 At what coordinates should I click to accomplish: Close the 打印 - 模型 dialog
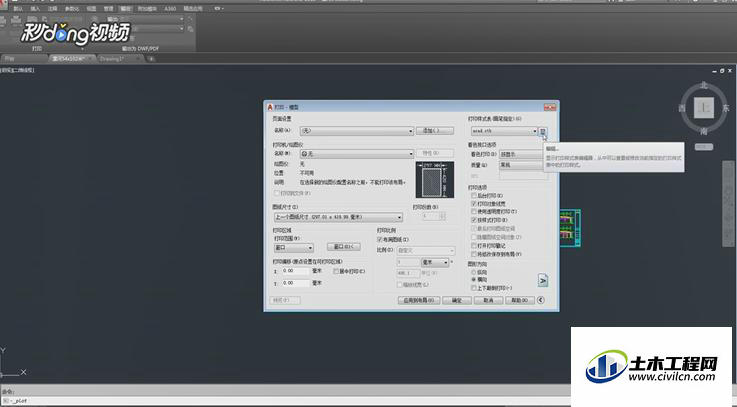(x=549, y=107)
